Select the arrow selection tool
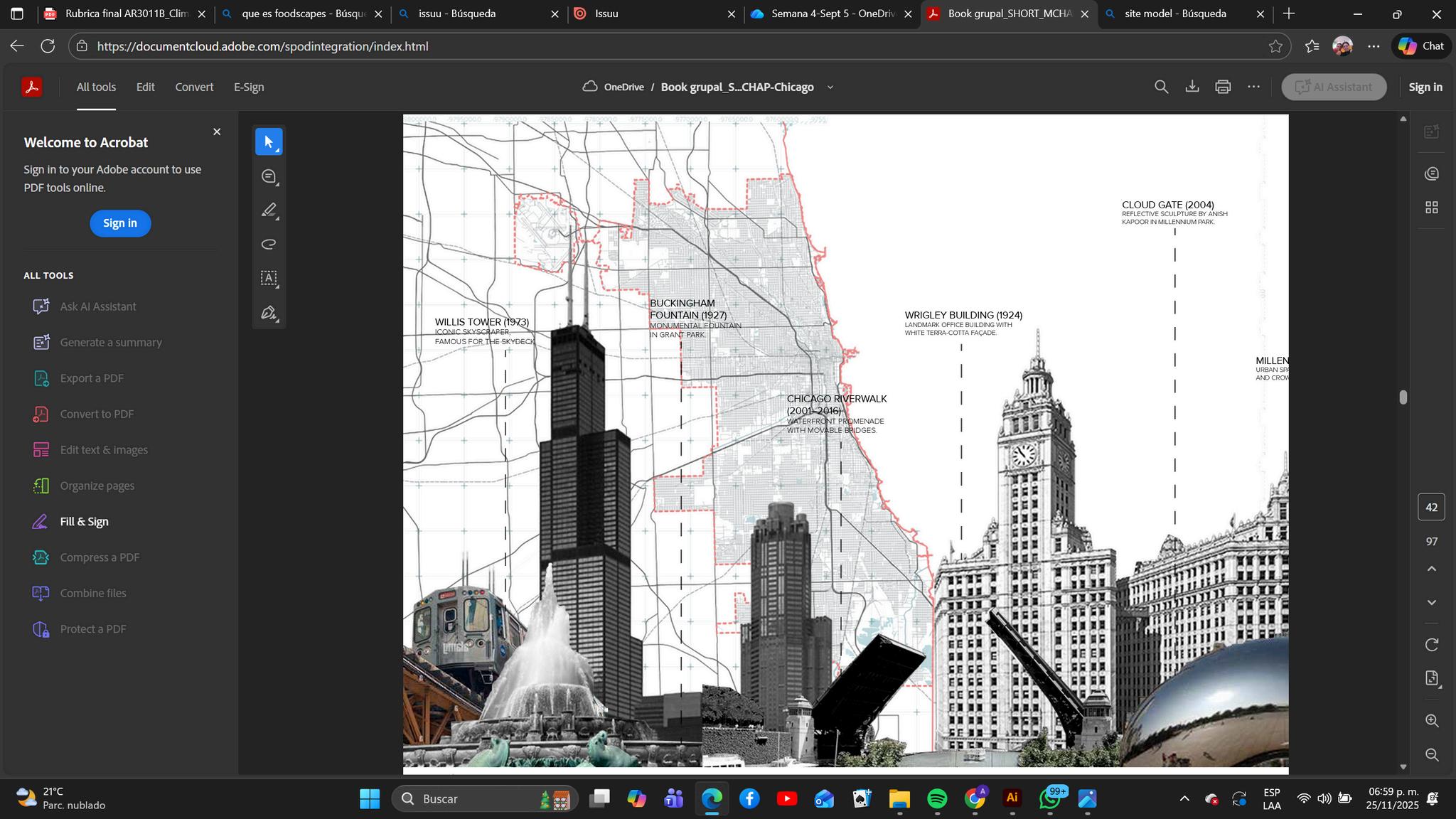 click(269, 141)
